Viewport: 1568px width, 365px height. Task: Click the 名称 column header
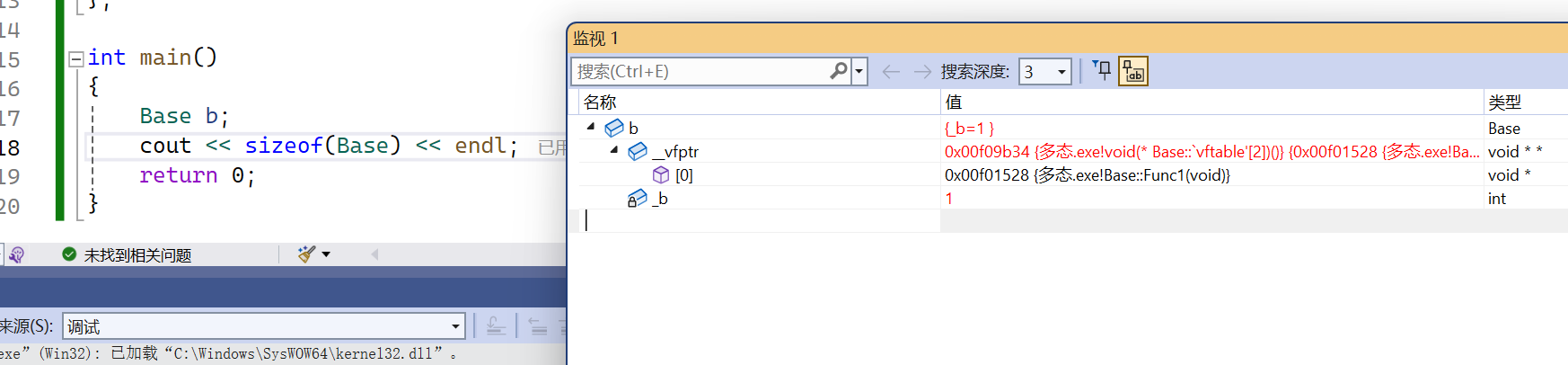600,102
